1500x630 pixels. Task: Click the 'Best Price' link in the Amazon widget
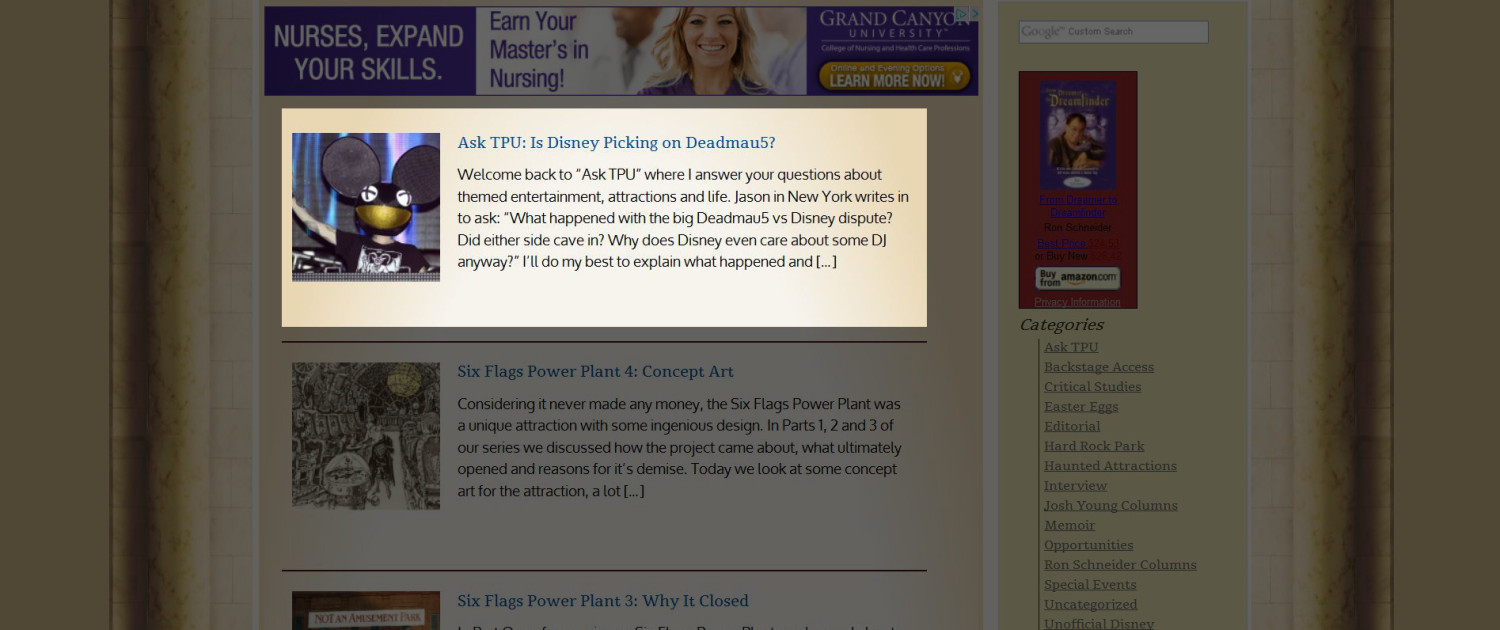(x=1061, y=243)
